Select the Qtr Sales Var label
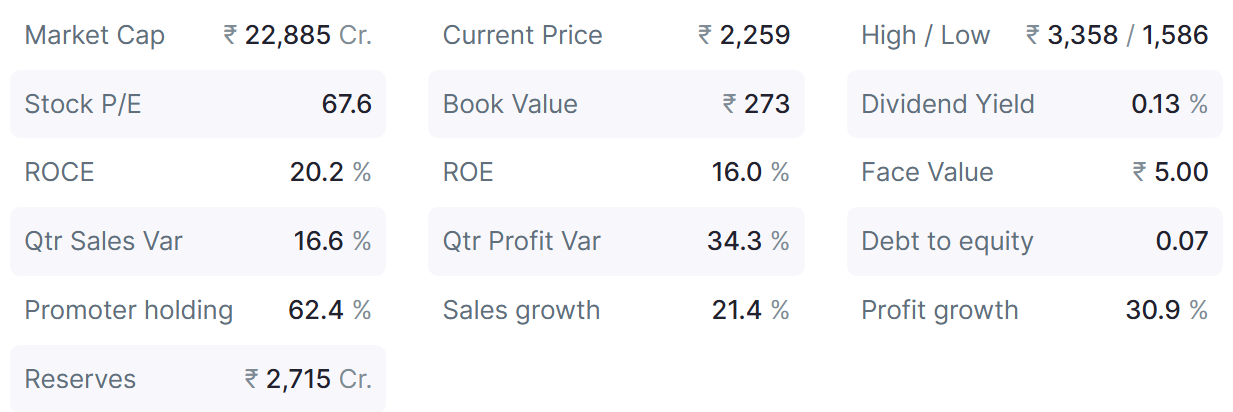 point(104,241)
